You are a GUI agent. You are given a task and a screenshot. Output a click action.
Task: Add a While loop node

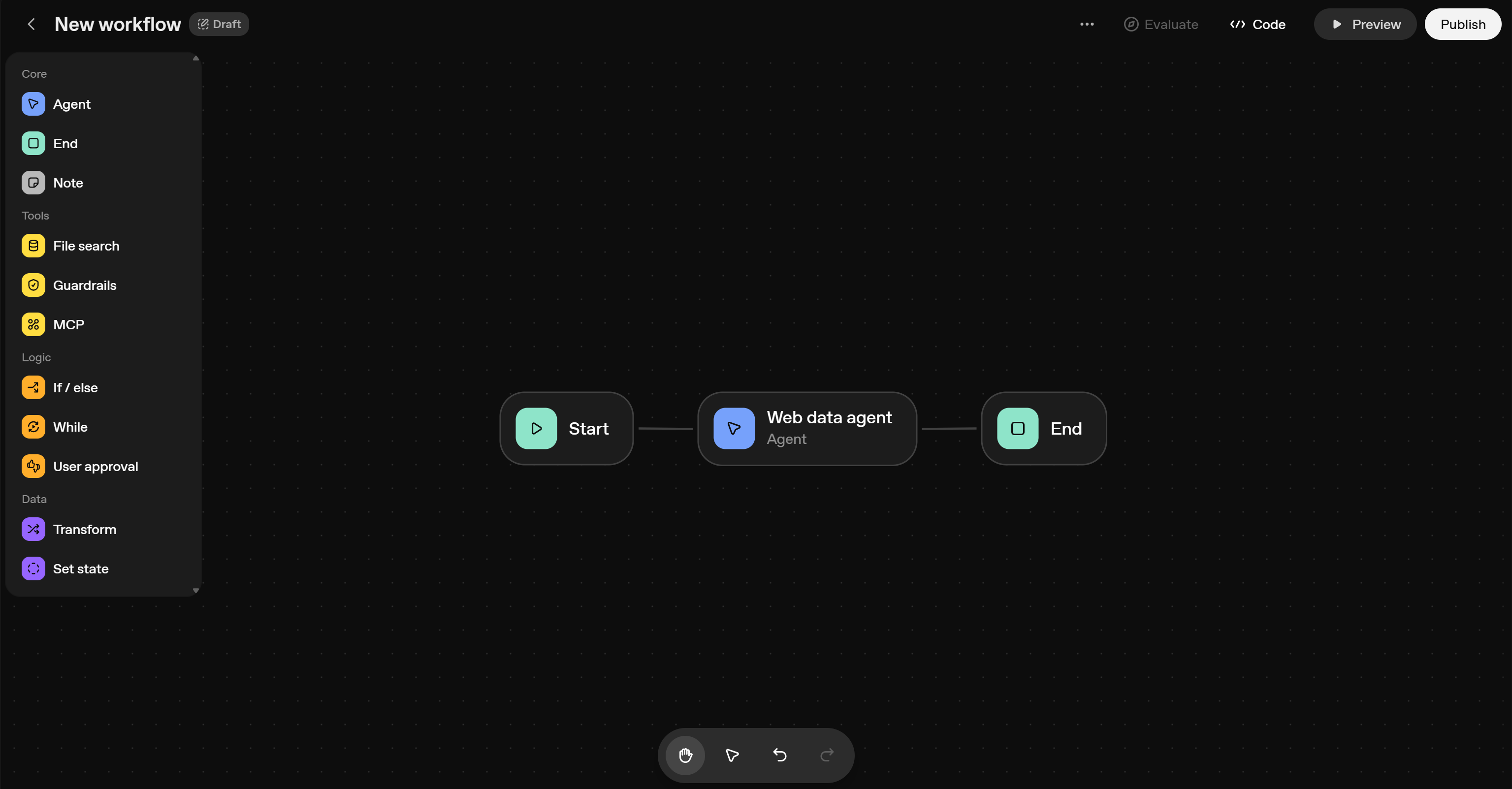[x=70, y=427]
